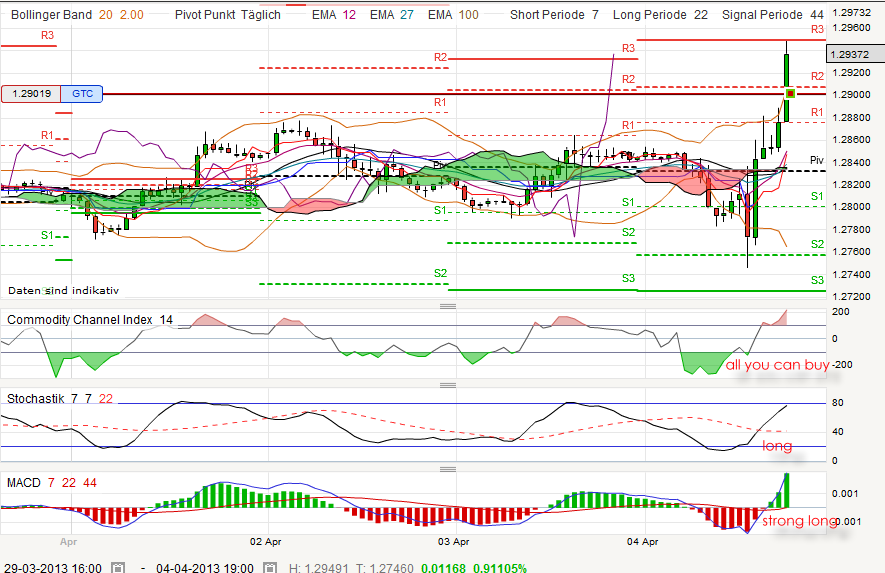Click Bollinger Band deviation value 2.00
Image resolution: width=885 pixels, height=573 pixels.
click(x=132, y=15)
